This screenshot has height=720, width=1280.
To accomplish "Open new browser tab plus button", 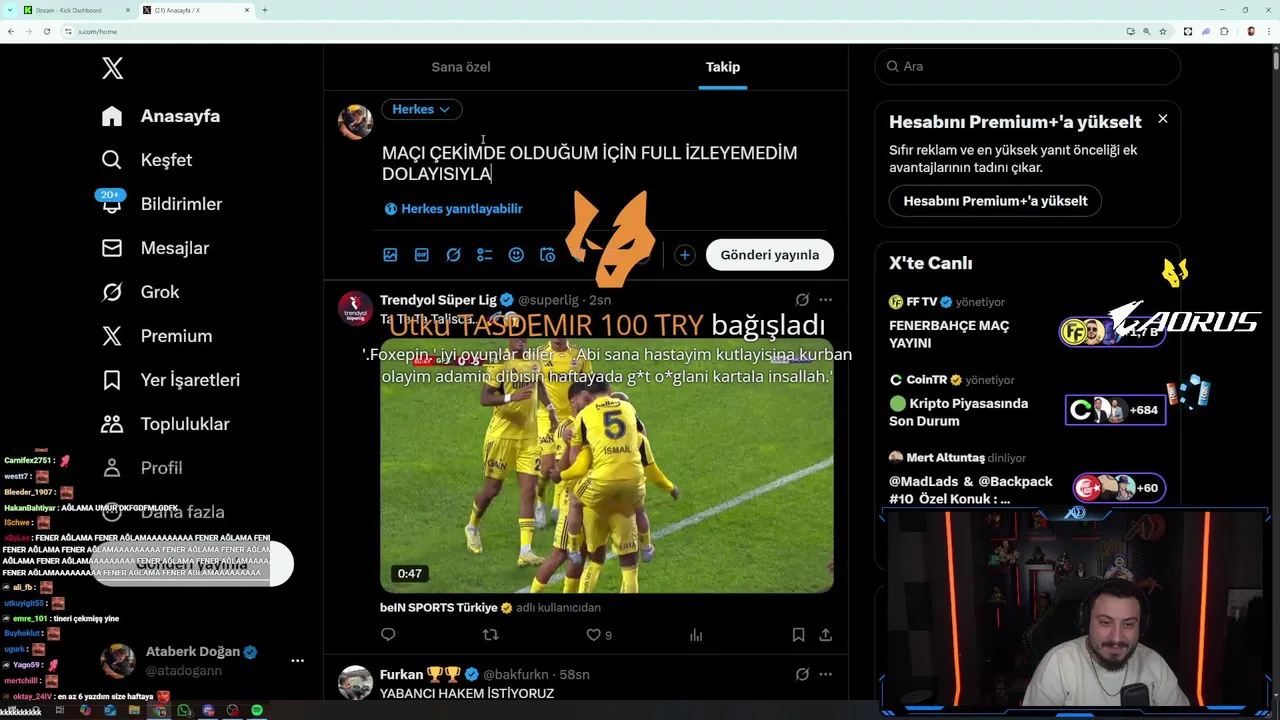I will point(264,10).
